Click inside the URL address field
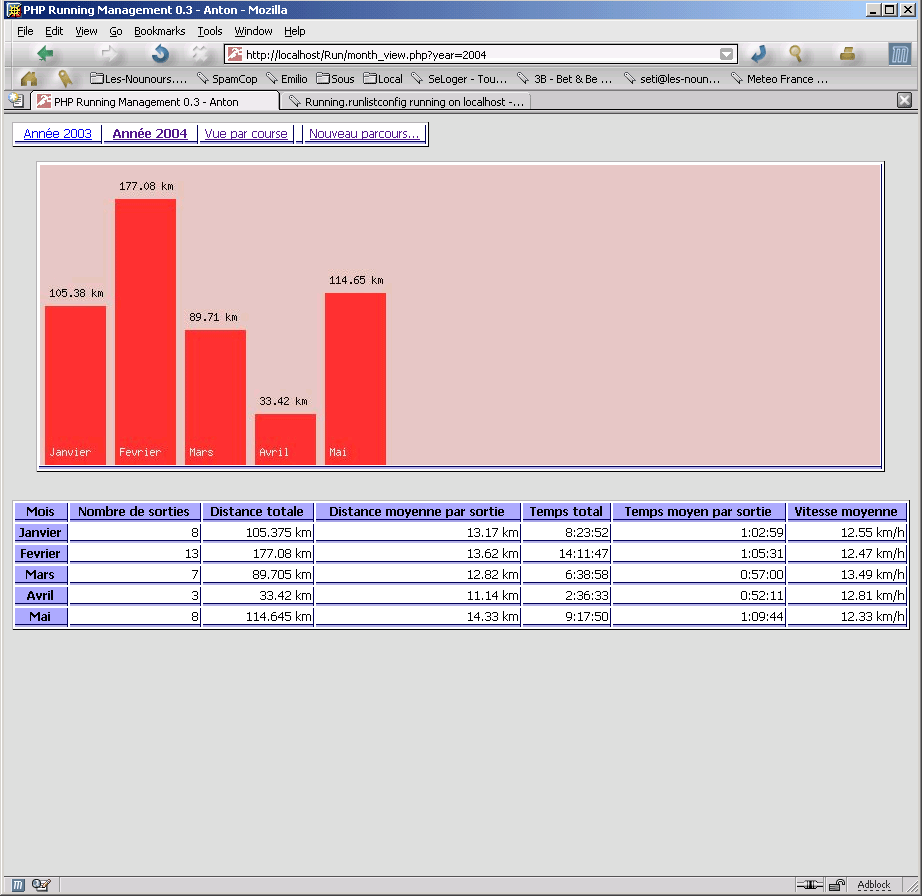The image size is (922, 896). (480, 55)
